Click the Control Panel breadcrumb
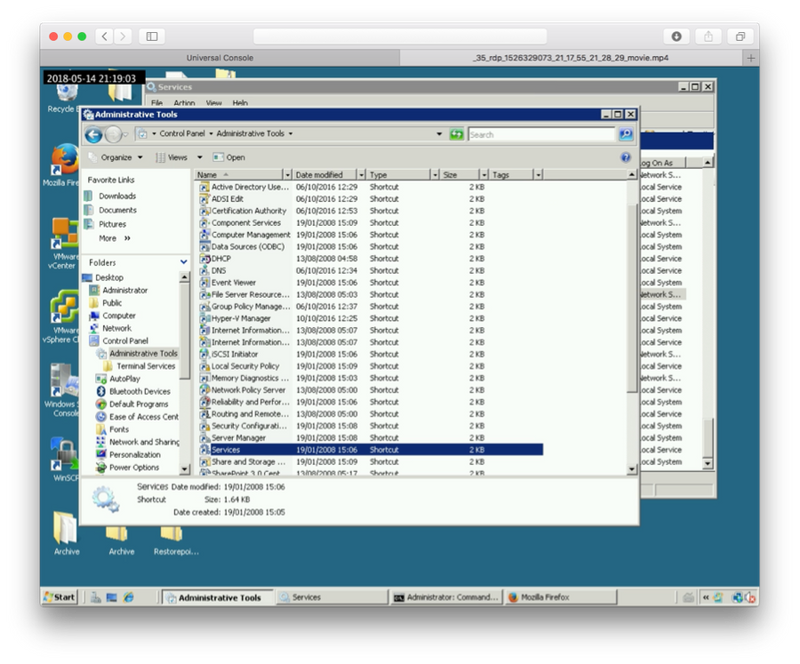This screenshot has height=664, width=800. [x=182, y=134]
